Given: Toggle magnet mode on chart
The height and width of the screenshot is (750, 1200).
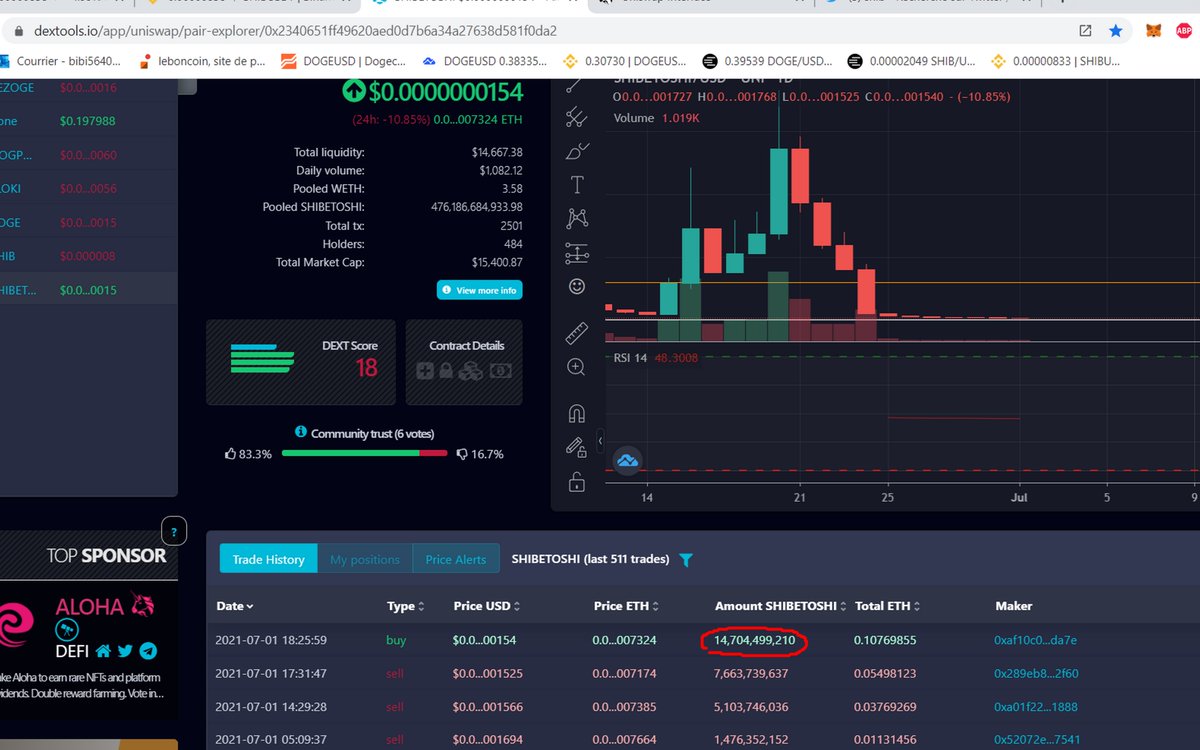Looking at the screenshot, I should (x=576, y=413).
